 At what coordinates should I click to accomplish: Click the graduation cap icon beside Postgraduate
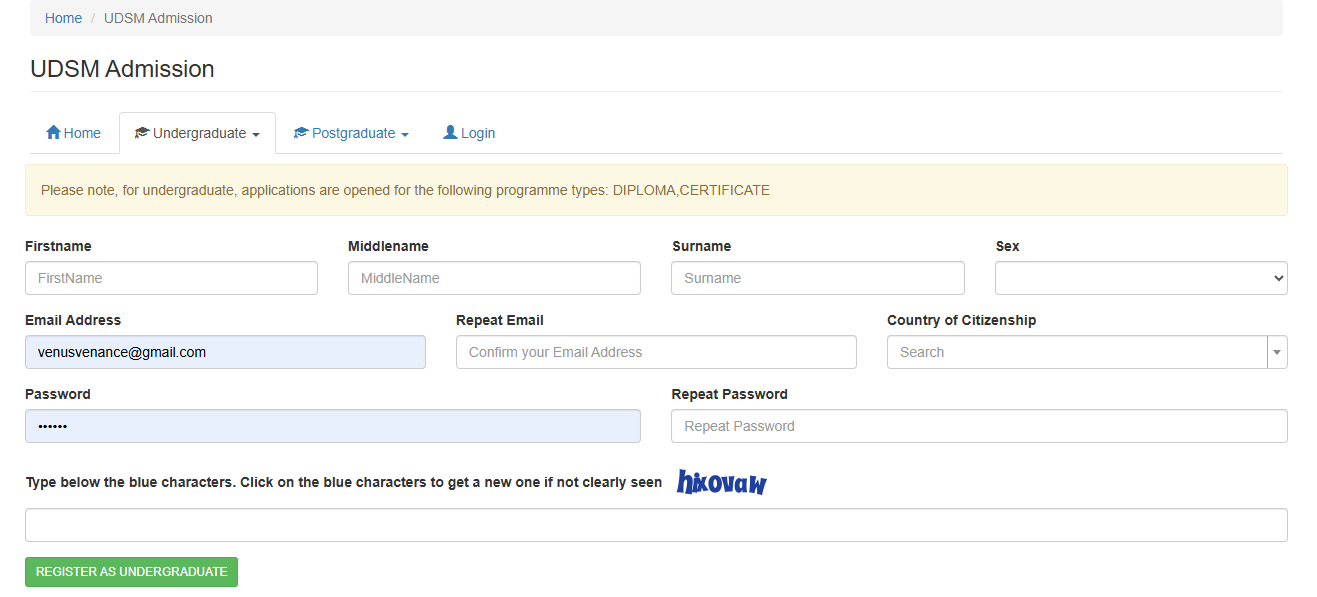[301, 133]
